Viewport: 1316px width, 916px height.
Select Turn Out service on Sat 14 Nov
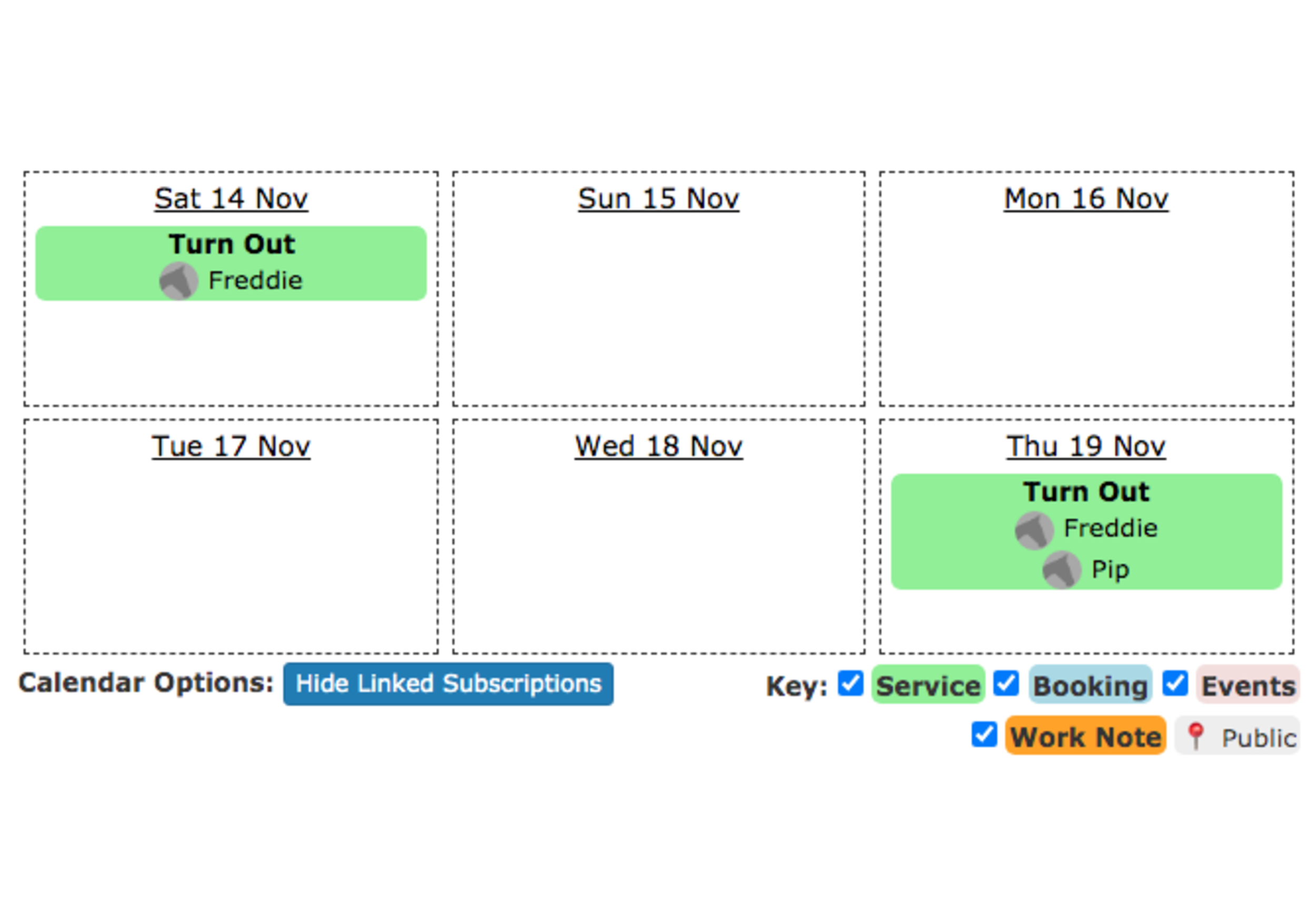231,245
